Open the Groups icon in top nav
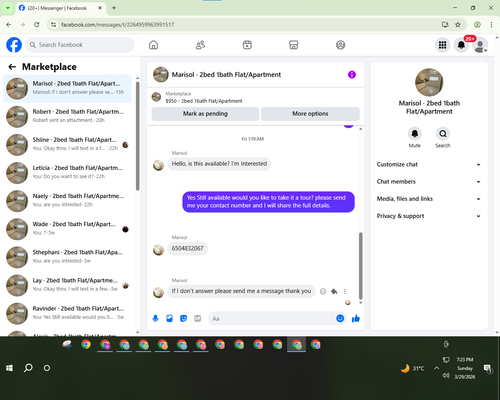This screenshot has width=500, height=400. point(340,45)
